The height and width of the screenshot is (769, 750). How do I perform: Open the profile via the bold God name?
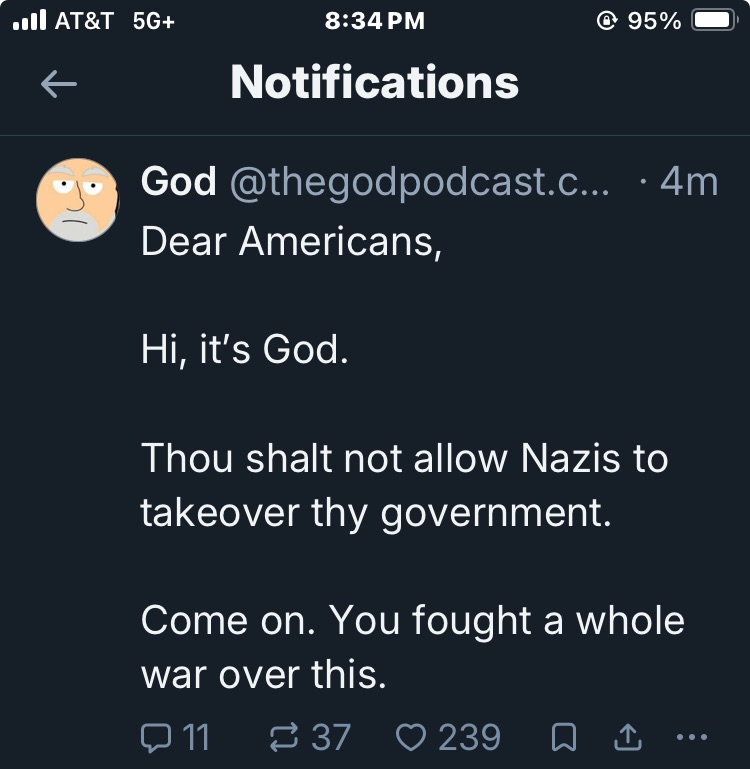click(x=178, y=181)
